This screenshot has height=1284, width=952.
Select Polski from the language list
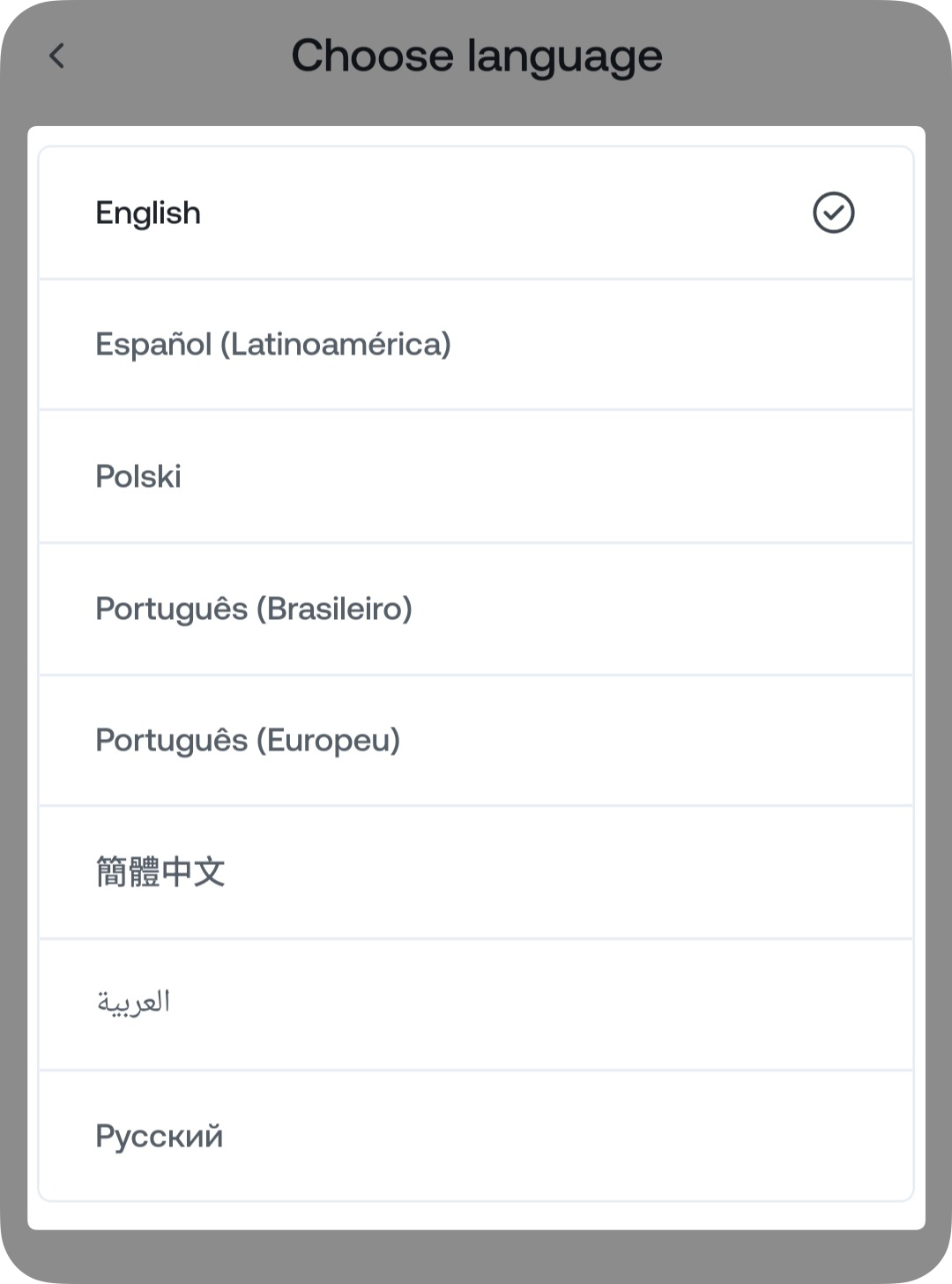pos(138,476)
